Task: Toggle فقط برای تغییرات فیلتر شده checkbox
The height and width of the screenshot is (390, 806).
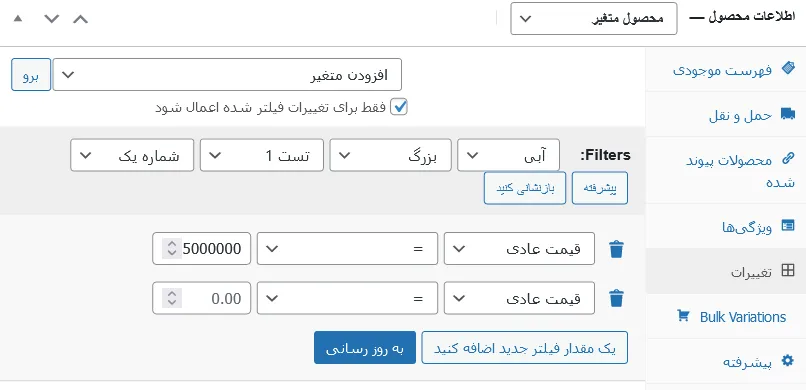Action: coord(399,107)
